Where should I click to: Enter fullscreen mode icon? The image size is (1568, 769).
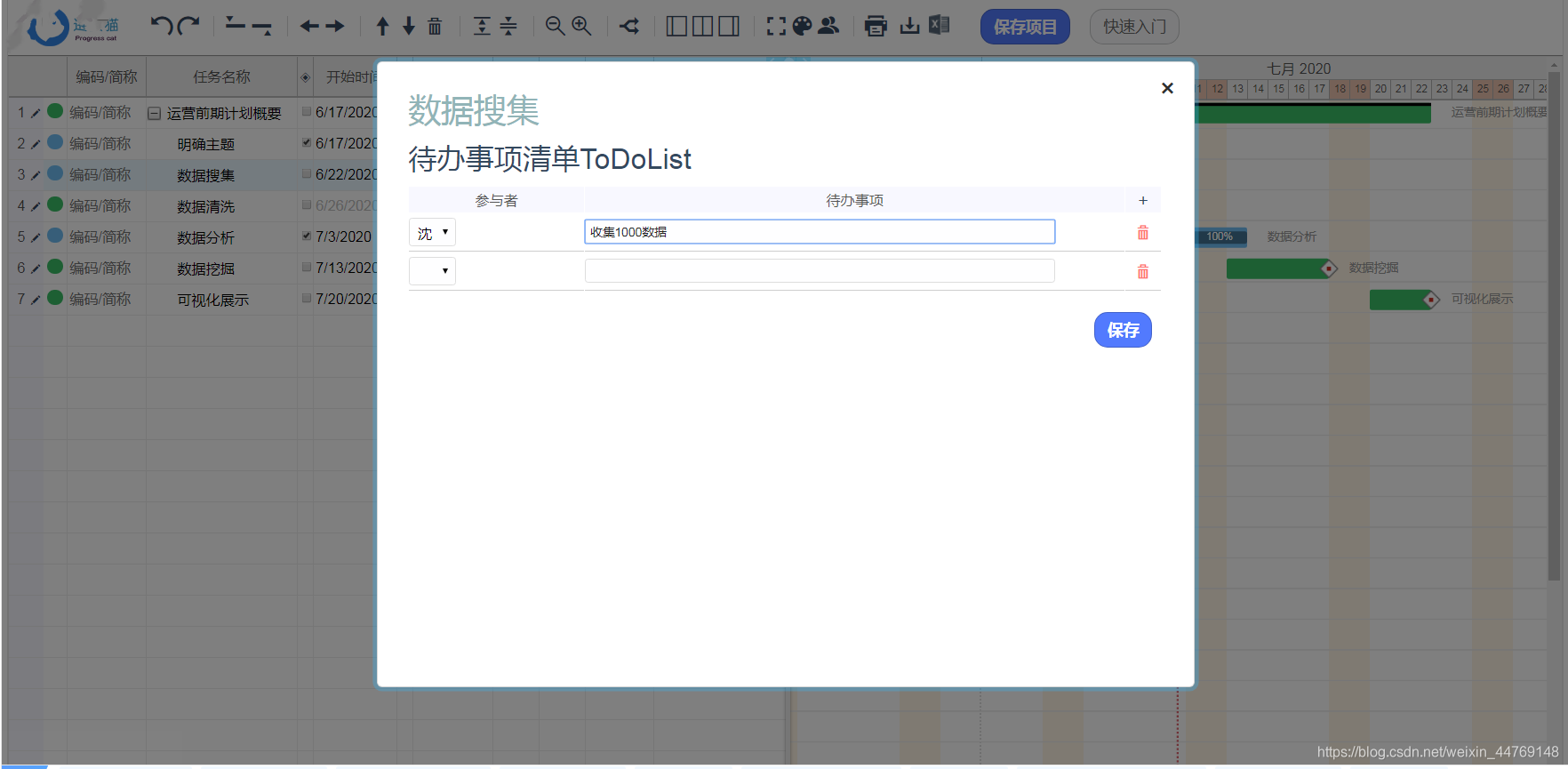click(776, 26)
